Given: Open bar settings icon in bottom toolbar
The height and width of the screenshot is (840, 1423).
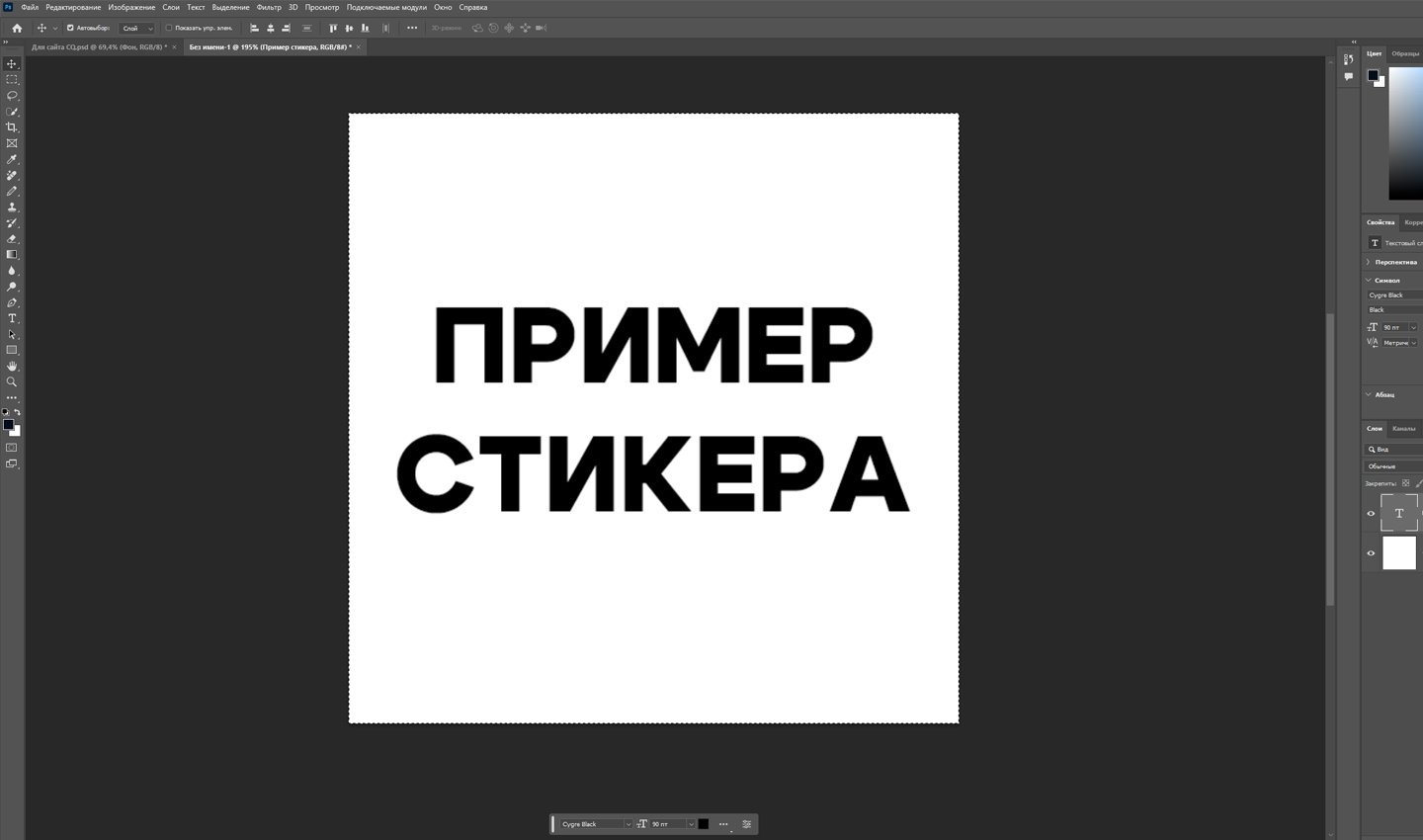Looking at the screenshot, I should pyautogui.click(x=746, y=824).
